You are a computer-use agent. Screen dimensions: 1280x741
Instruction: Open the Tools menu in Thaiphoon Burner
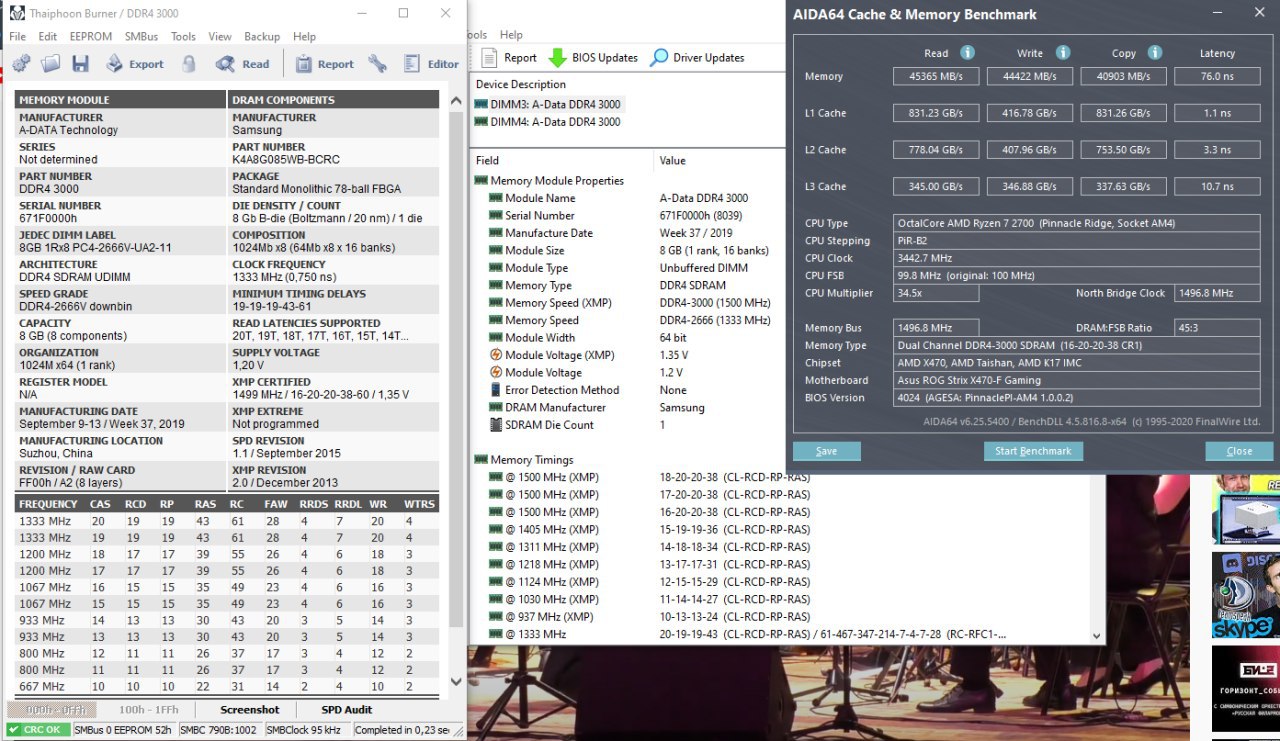pos(184,36)
